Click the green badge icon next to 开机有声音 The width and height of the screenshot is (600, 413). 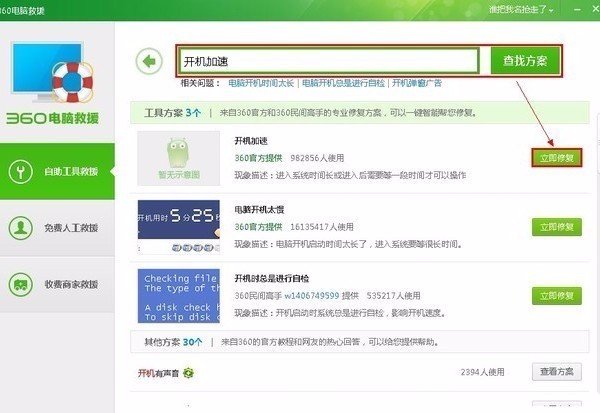188,372
